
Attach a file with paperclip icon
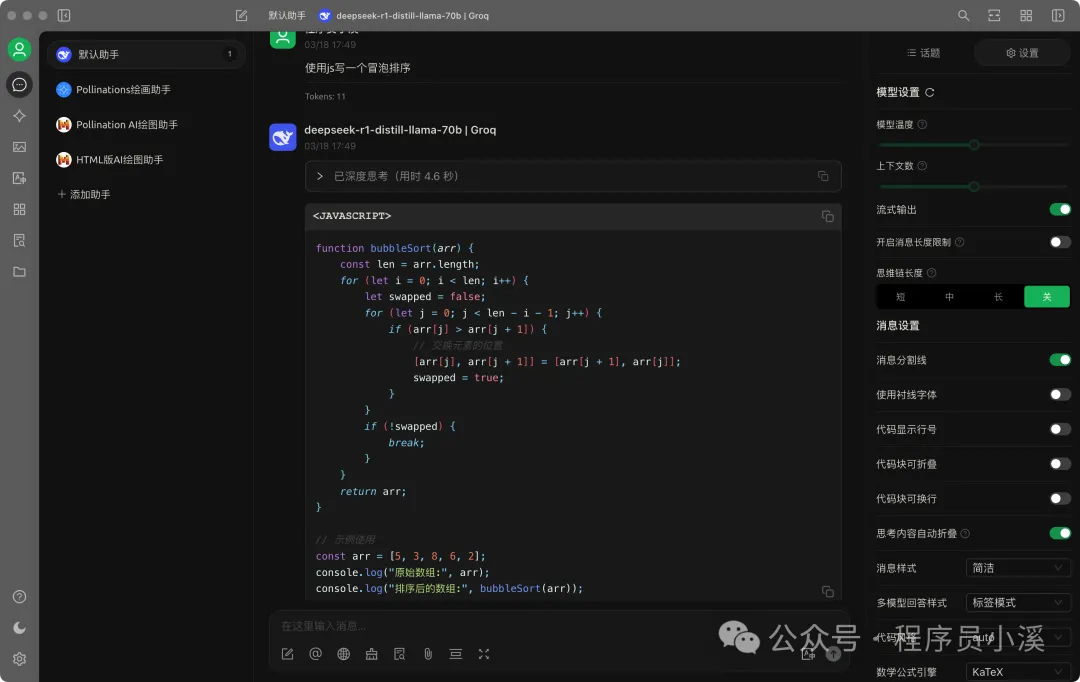(x=428, y=654)
